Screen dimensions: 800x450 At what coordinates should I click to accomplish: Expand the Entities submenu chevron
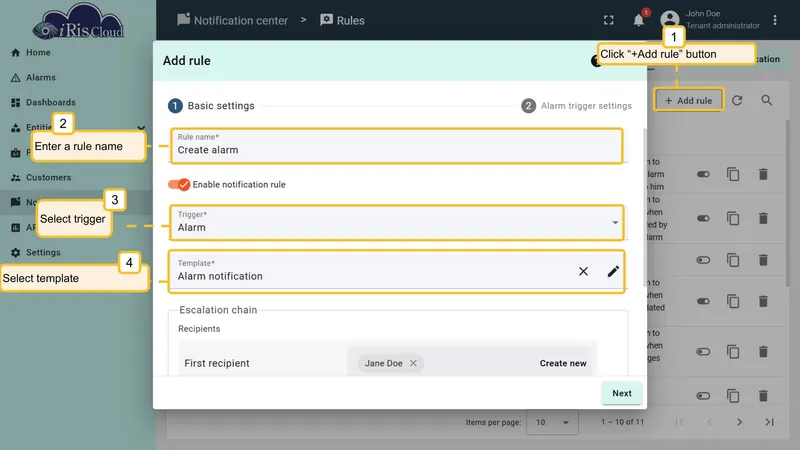141,128
